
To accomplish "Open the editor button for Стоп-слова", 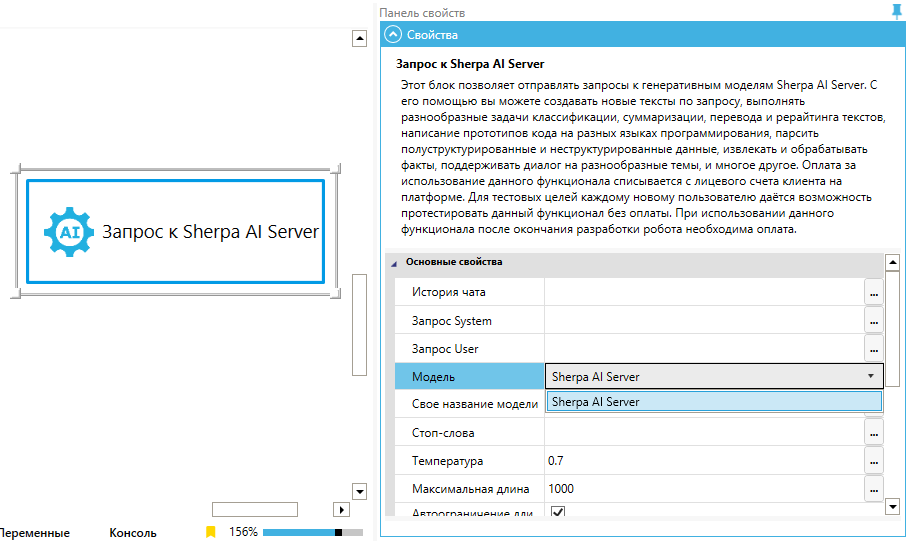I will 874,433.
